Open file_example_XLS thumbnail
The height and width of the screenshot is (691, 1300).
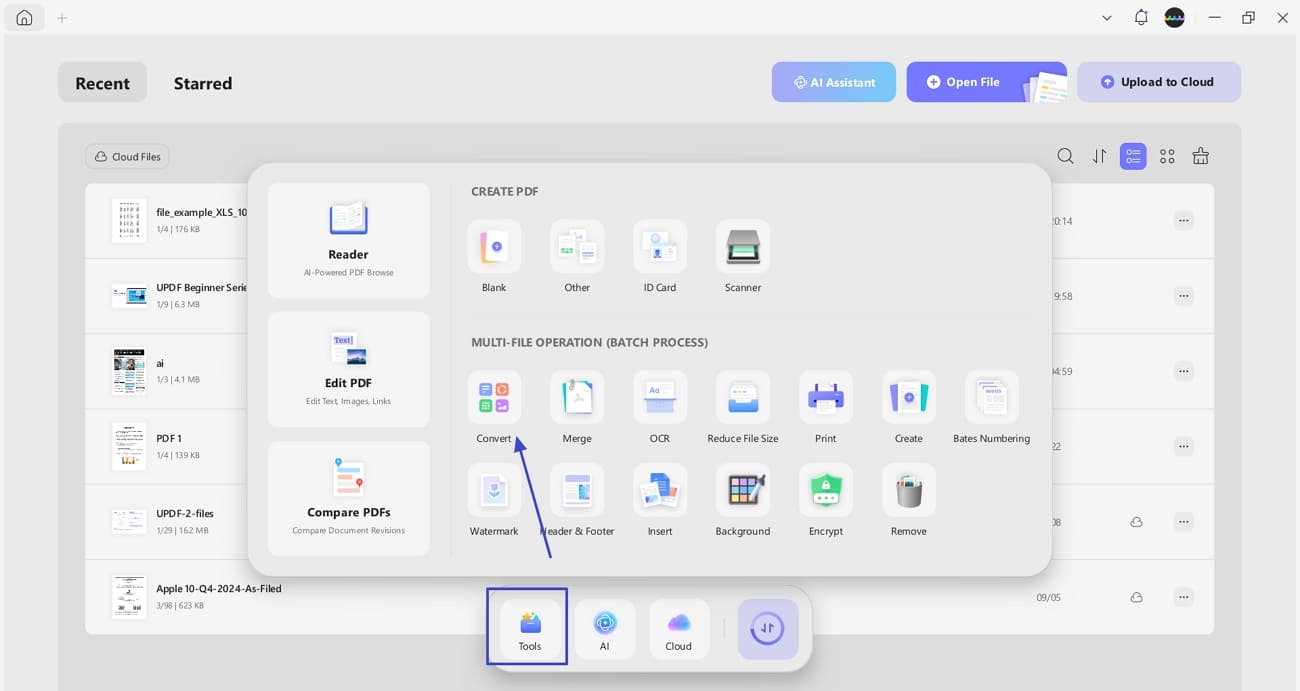pyautogui.click(x=129, y=220)
